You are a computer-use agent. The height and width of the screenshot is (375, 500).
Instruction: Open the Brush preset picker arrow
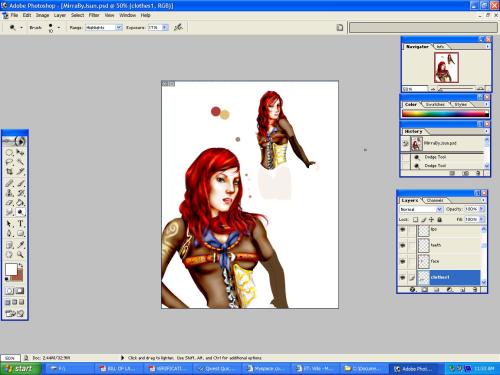pyautogui.click(x=59, y=28)
